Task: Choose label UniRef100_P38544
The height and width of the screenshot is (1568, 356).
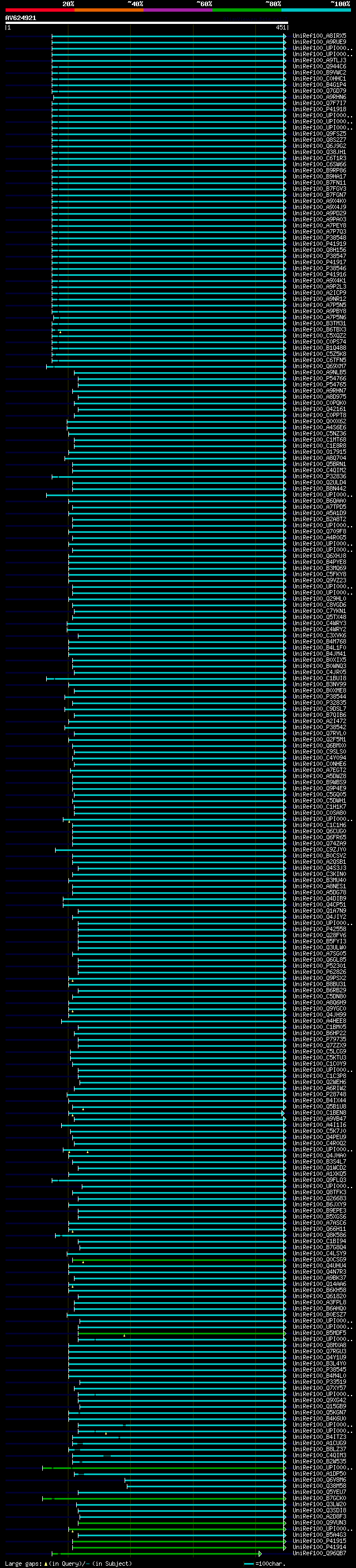Action: point(319,697)
